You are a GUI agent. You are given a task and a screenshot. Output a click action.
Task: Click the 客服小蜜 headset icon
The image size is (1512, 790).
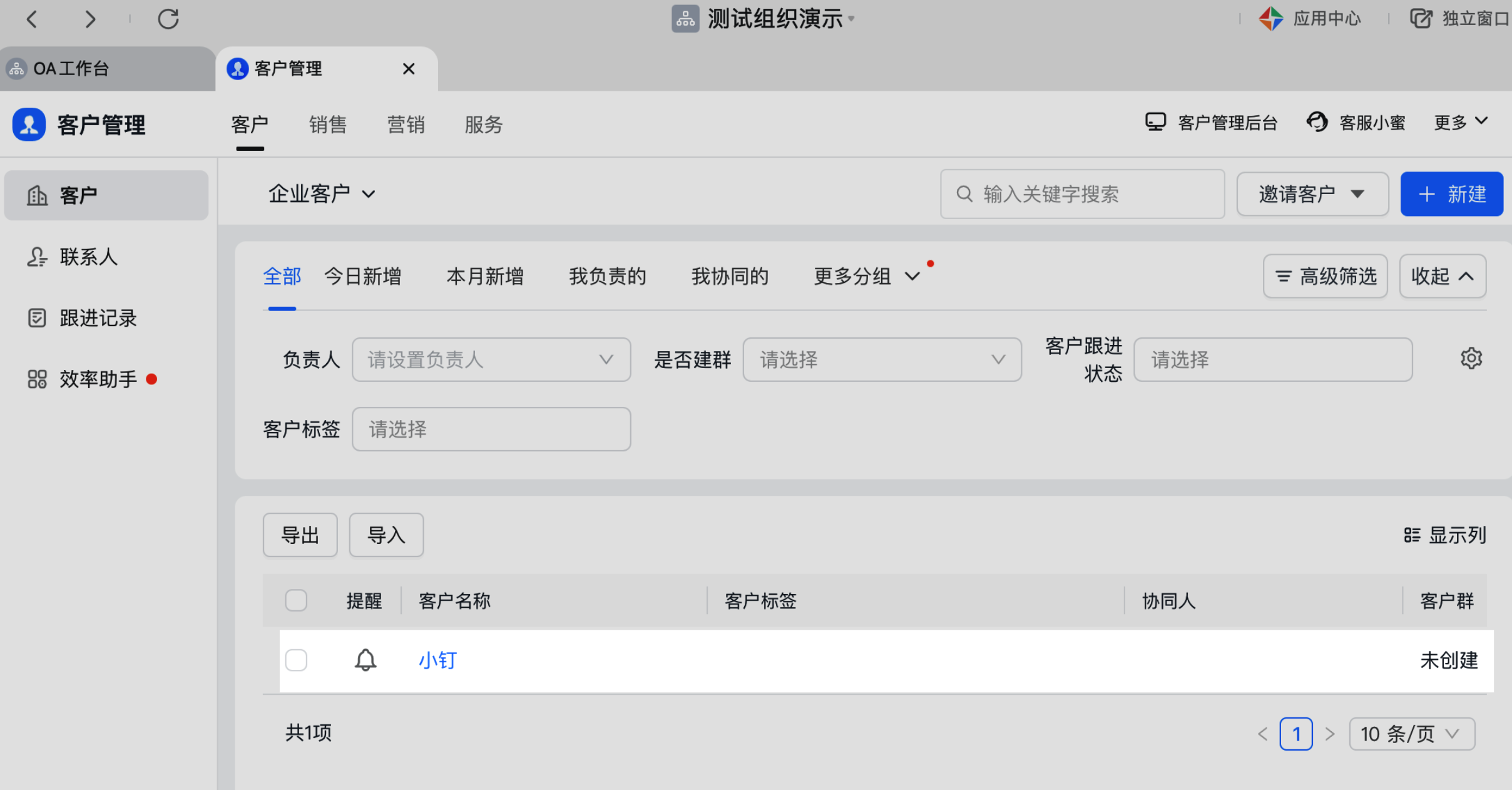coord(1317,122)
